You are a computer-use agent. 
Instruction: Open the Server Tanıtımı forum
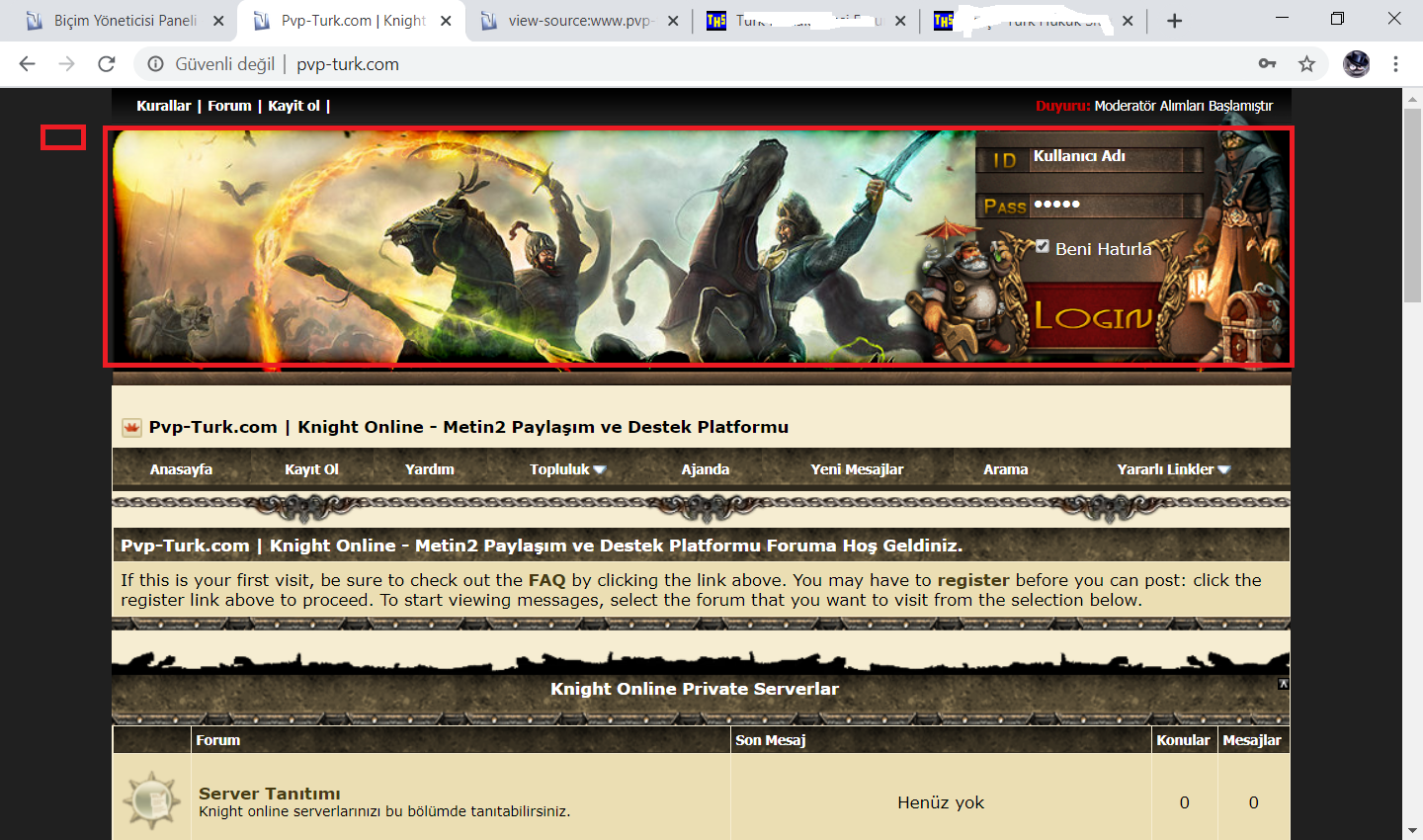(270, 794)
